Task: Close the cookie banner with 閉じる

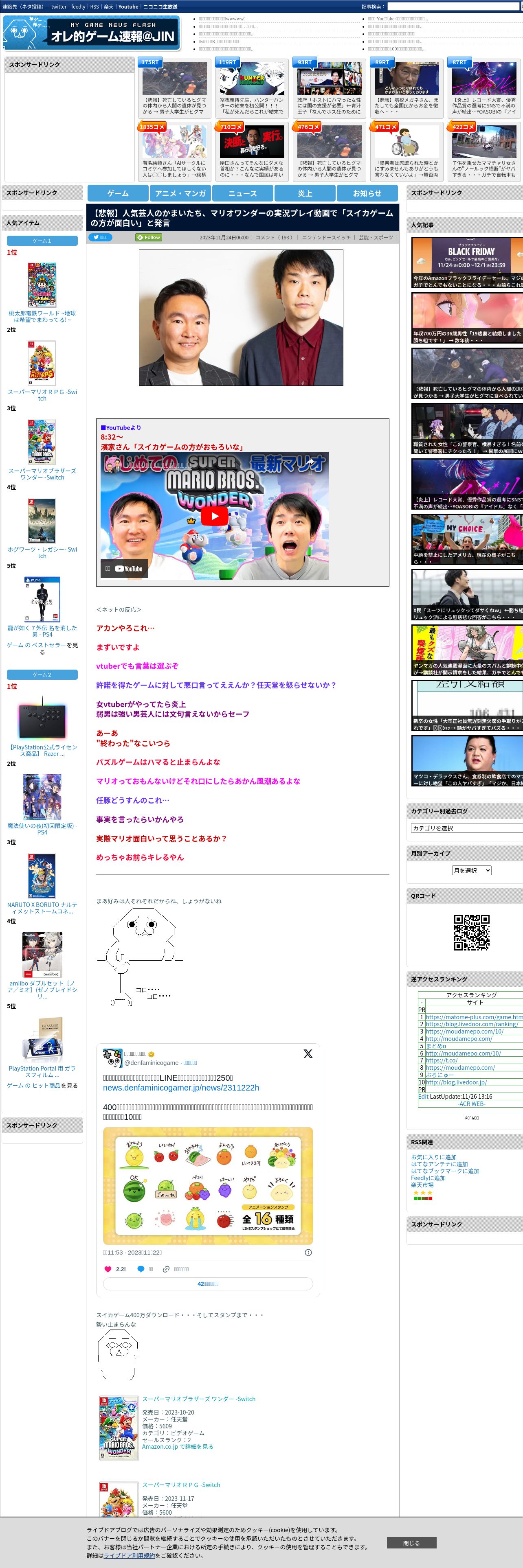Action: tap(411, 1542)
